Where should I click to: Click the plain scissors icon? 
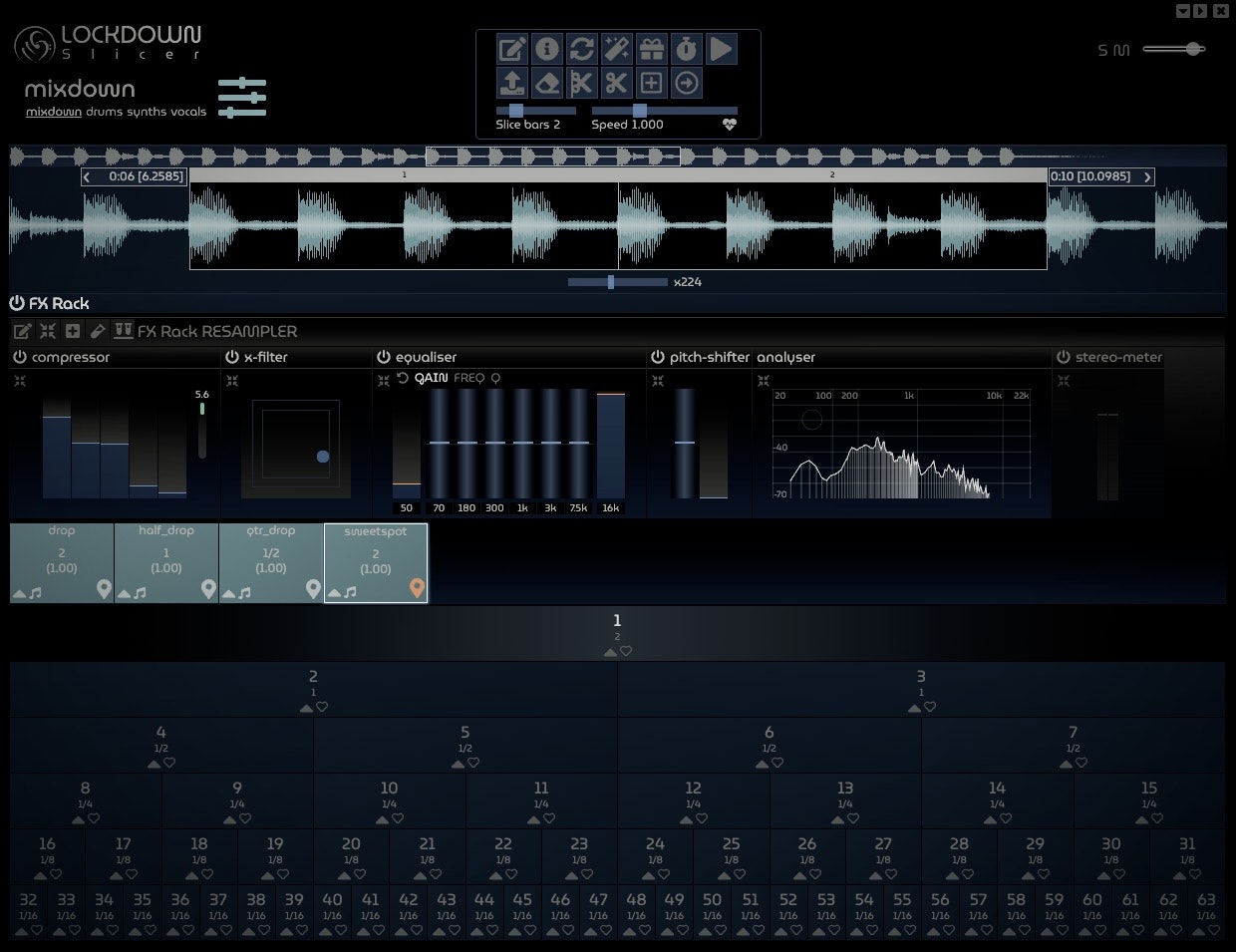point(616,84)
